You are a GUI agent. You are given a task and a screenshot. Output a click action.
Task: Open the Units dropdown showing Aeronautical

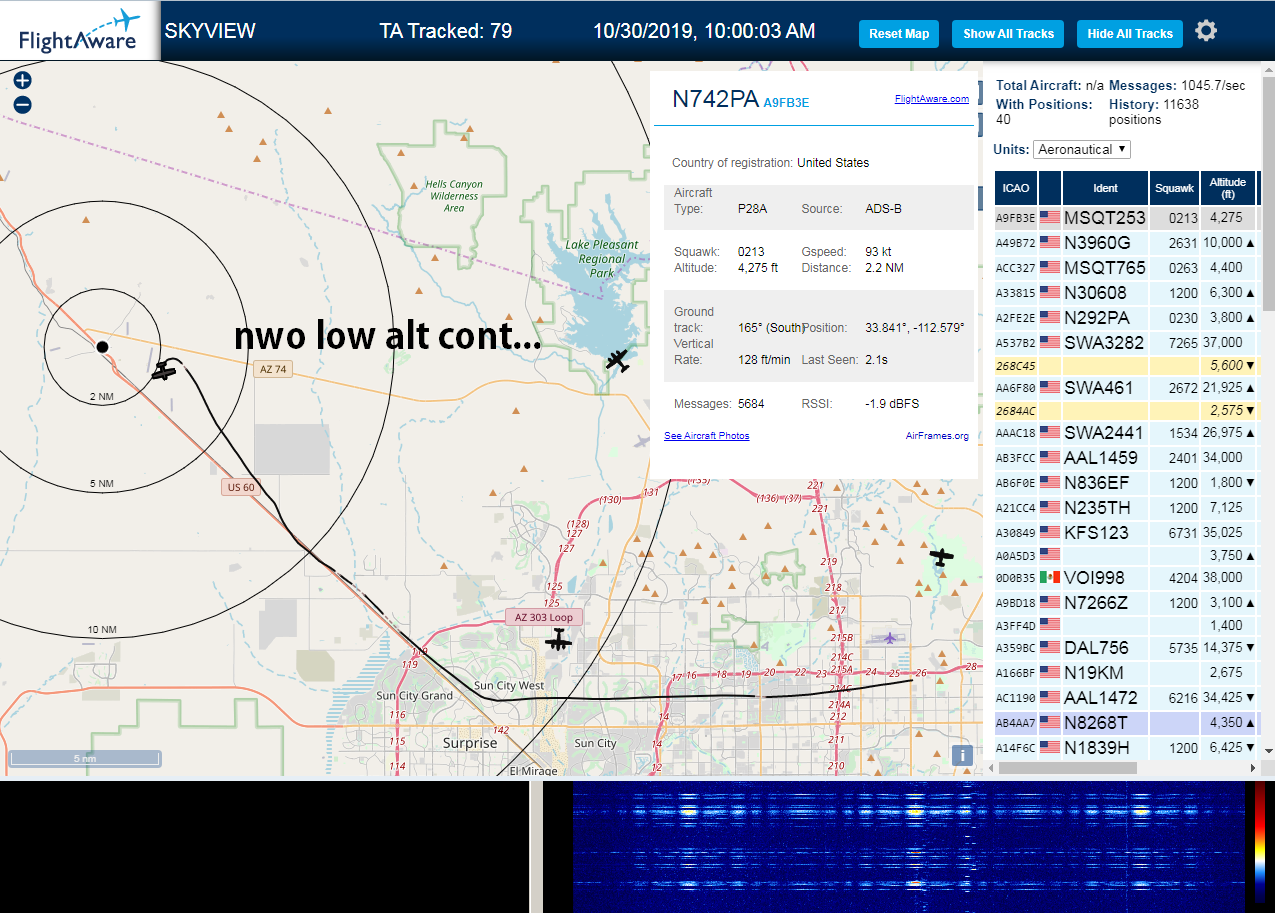[x=1082, y=149]
